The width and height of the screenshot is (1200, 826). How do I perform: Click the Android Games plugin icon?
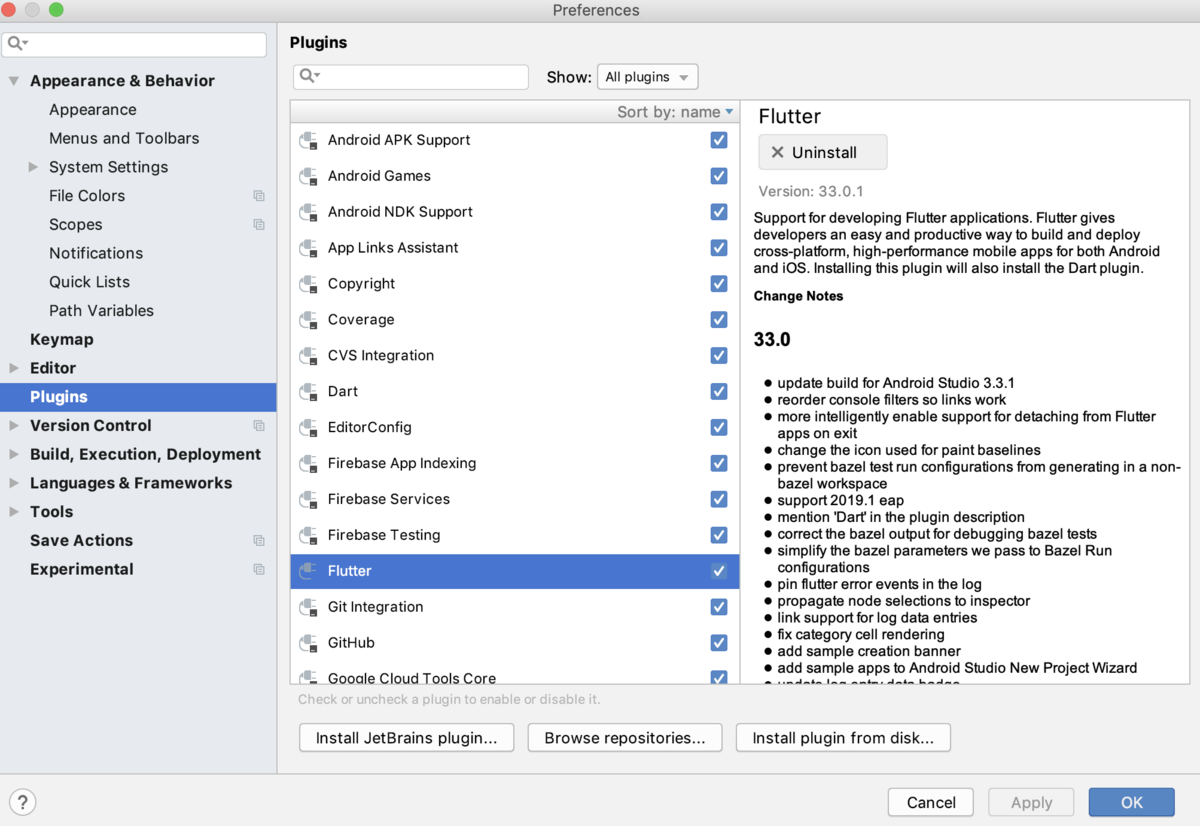pos(308,177)
